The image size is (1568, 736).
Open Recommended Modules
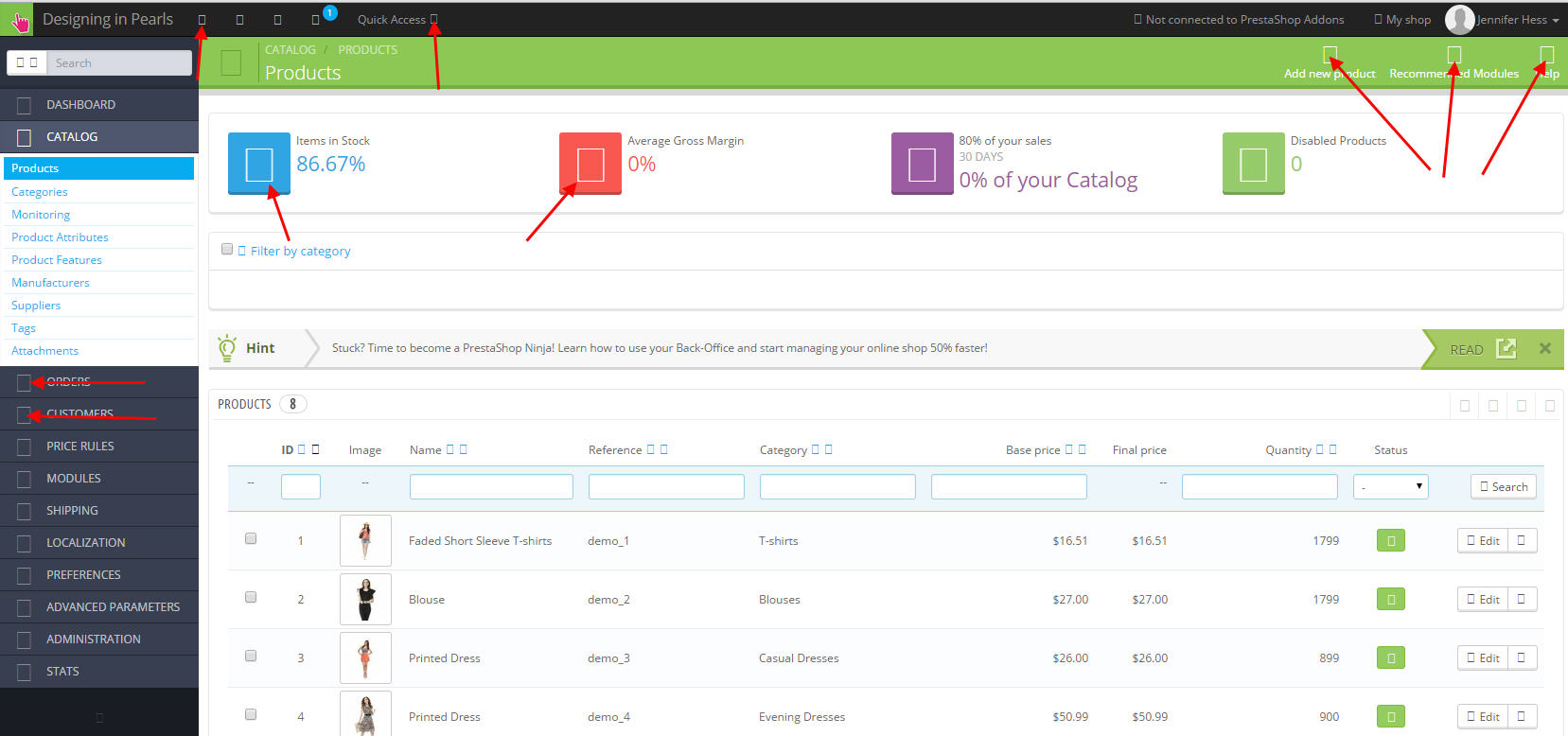(x=1453, y=63)
